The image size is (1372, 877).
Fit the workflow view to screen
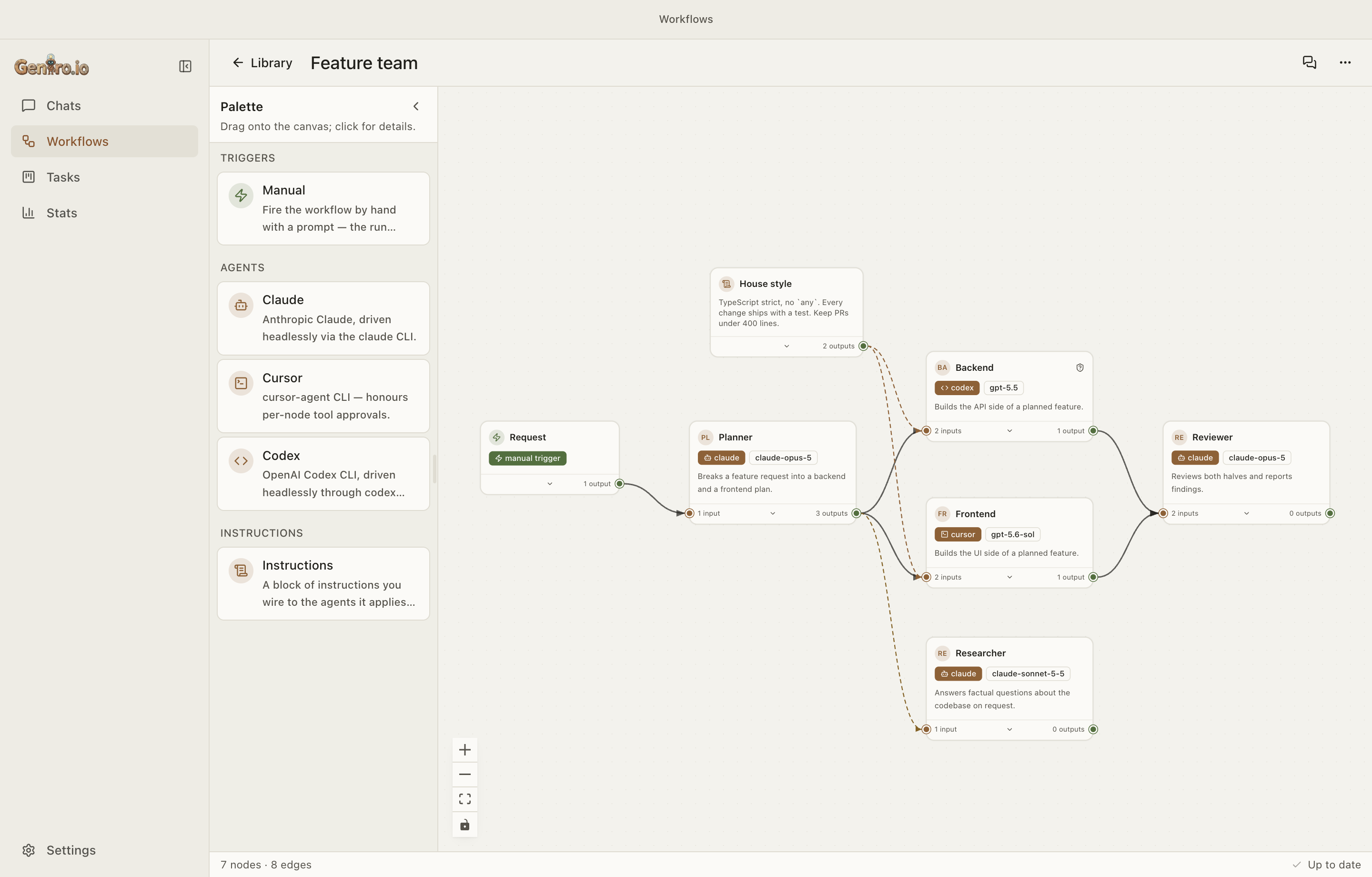click(x=465, y=799)
